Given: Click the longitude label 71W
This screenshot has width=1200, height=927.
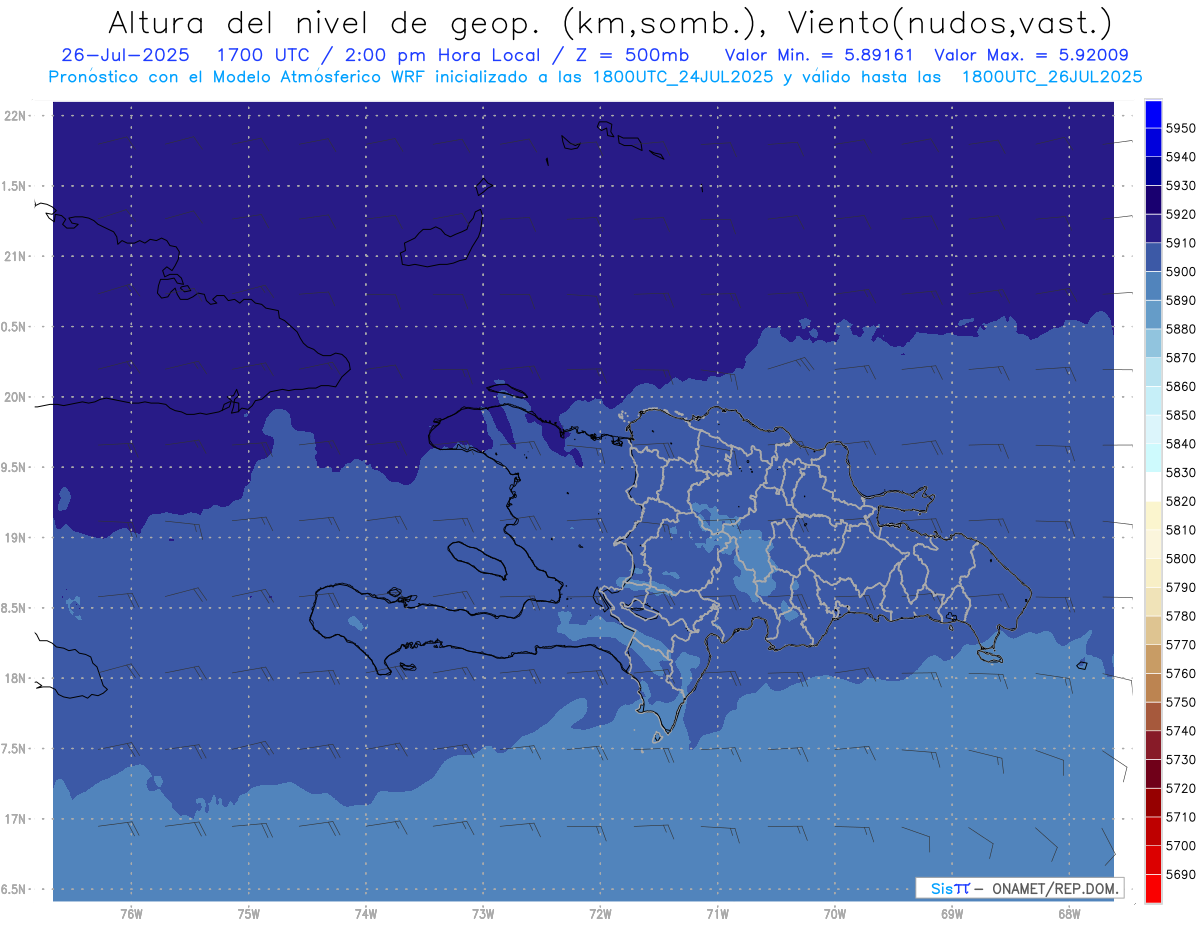Looking at the screenshot, I should [717, 914].
